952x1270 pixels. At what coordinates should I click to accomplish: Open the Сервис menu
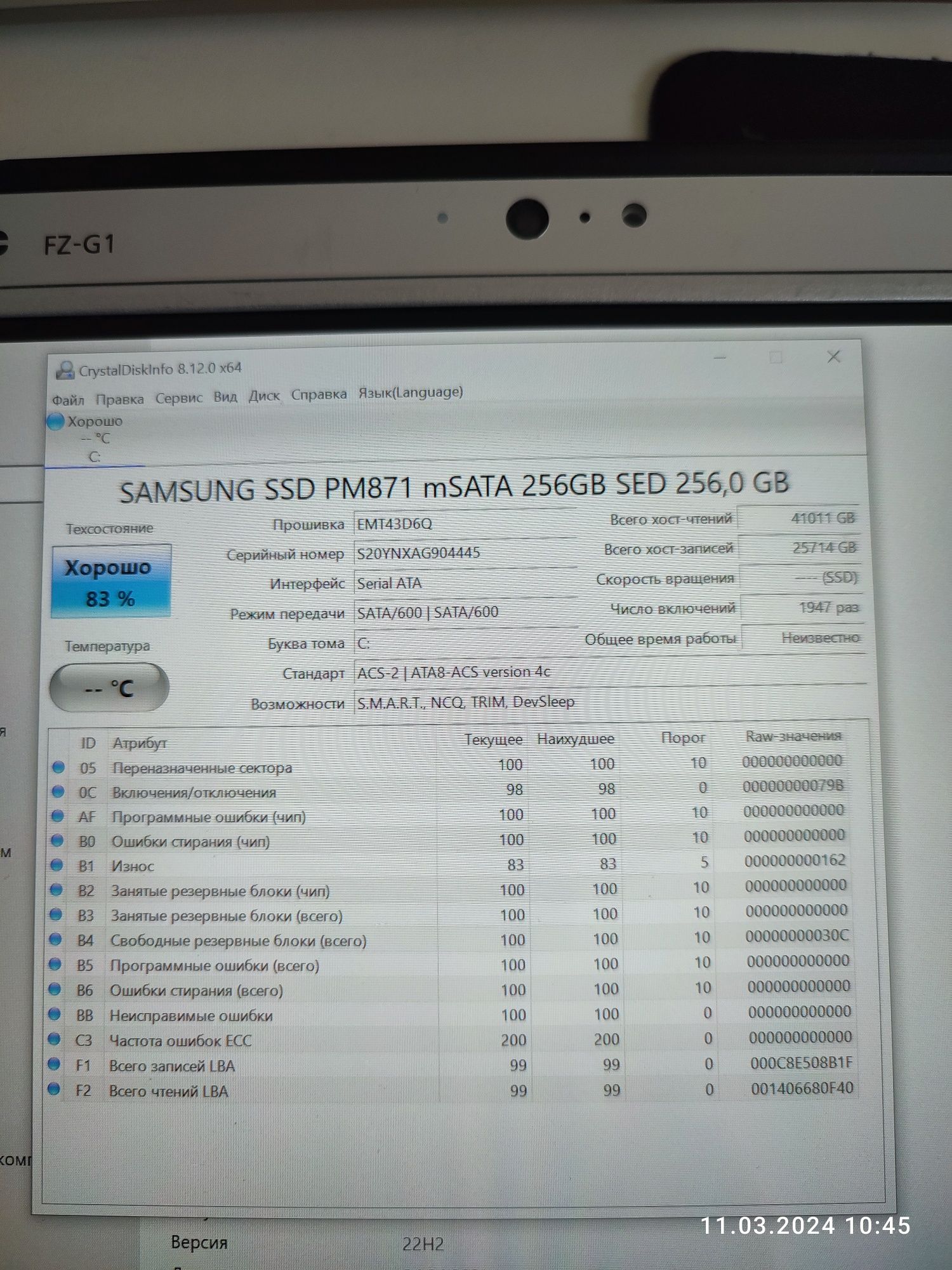pyautogui.click(x=179, y=398)
